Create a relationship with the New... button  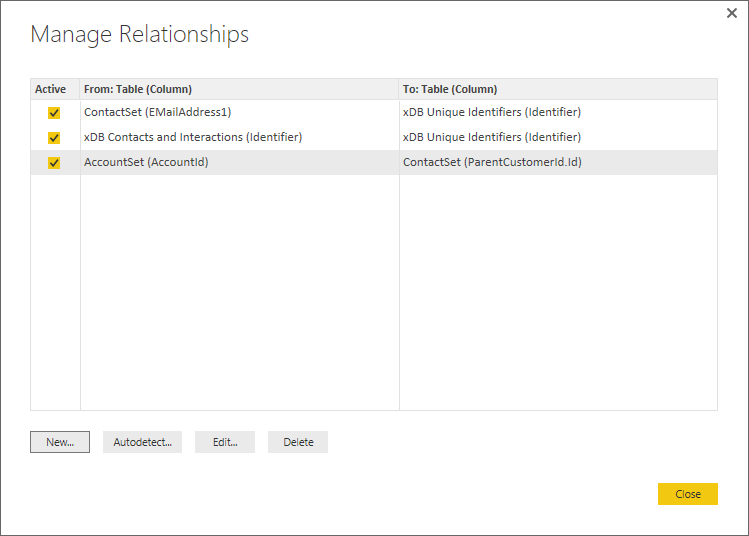(60, 442)
